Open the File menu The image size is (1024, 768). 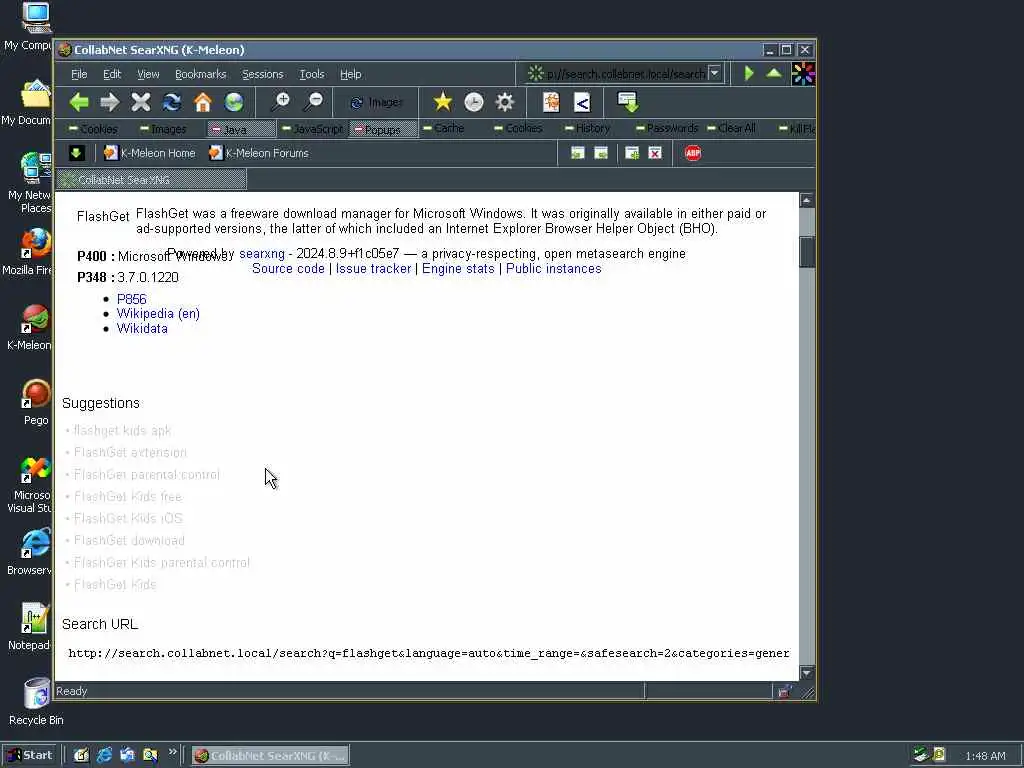(x=79, y=74)
